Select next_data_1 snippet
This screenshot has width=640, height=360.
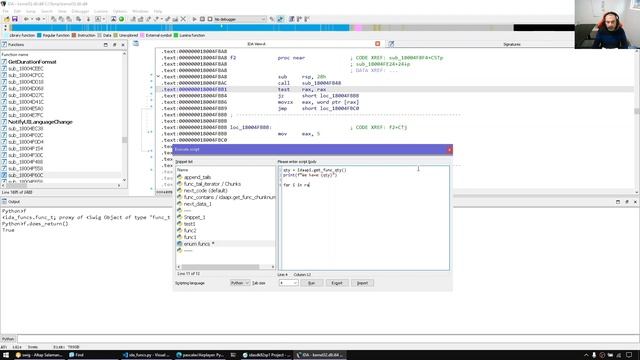click(x=198, y=204)
